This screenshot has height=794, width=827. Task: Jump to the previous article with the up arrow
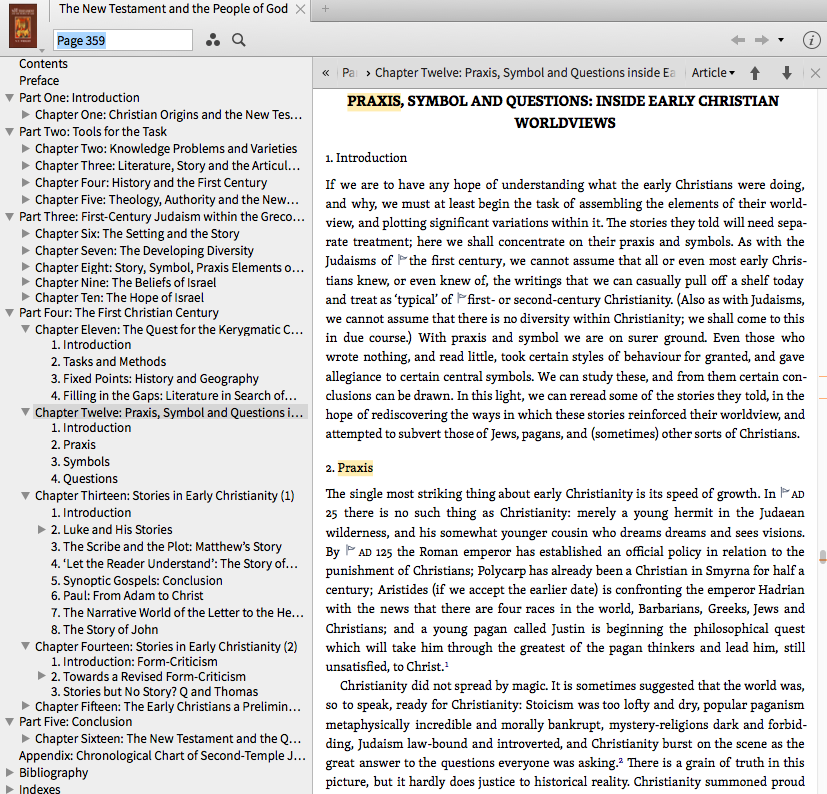755,73
